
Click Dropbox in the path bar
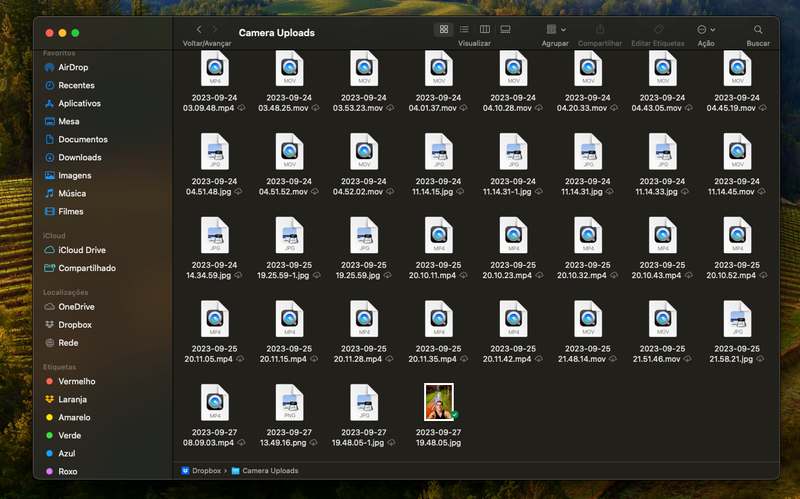205,470
